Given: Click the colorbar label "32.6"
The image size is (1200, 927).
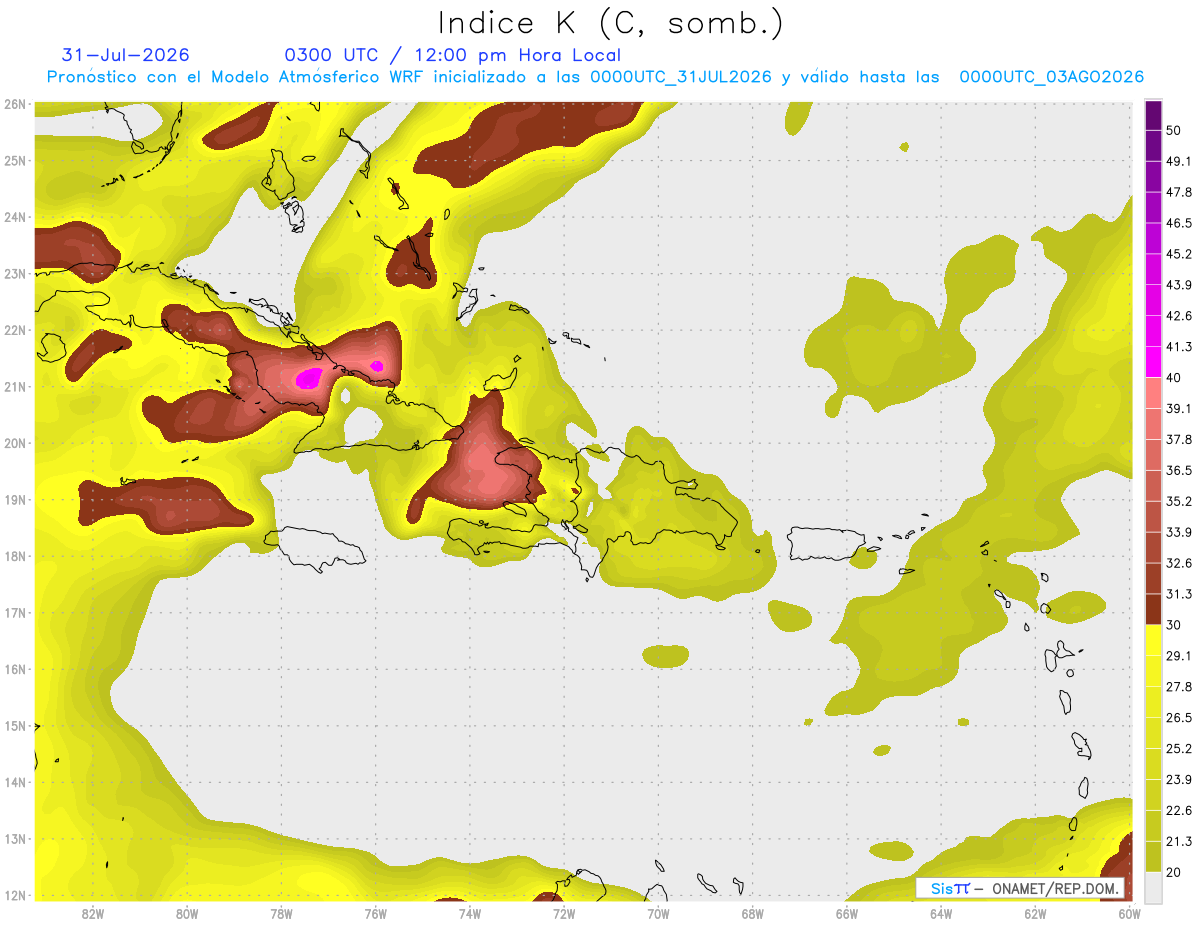Looking at the screenshot, I should point(1178,563).
